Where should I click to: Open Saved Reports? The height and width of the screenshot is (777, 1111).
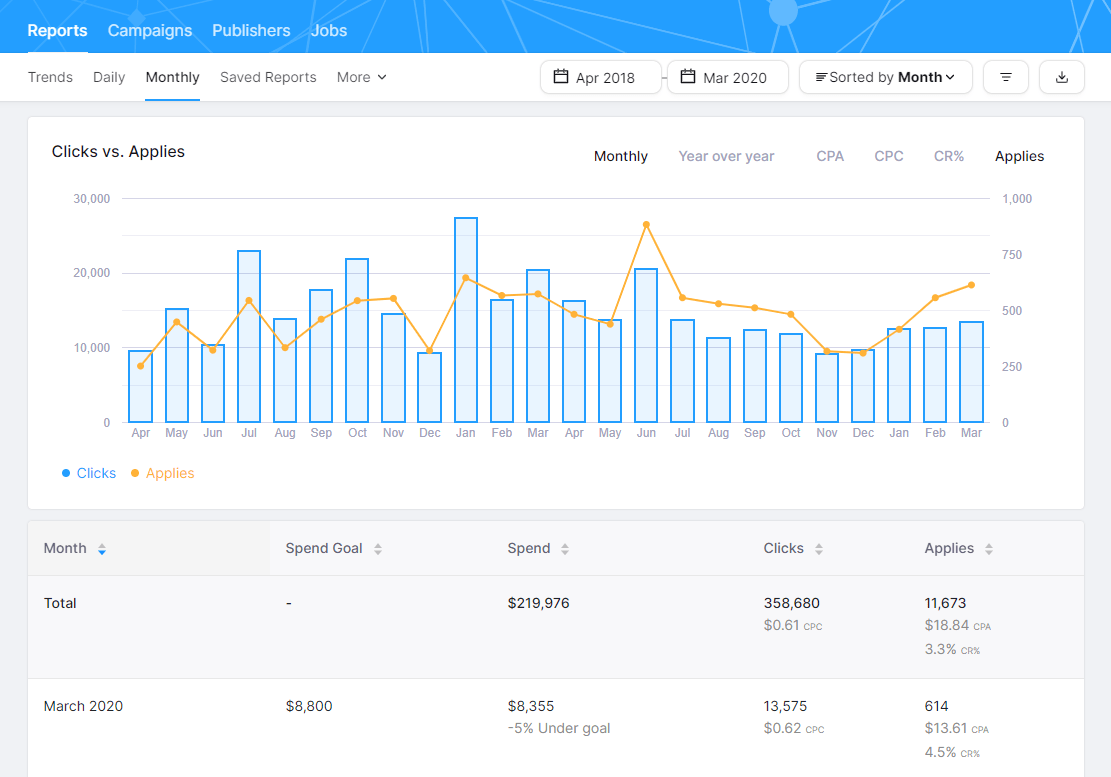point(268,77)
